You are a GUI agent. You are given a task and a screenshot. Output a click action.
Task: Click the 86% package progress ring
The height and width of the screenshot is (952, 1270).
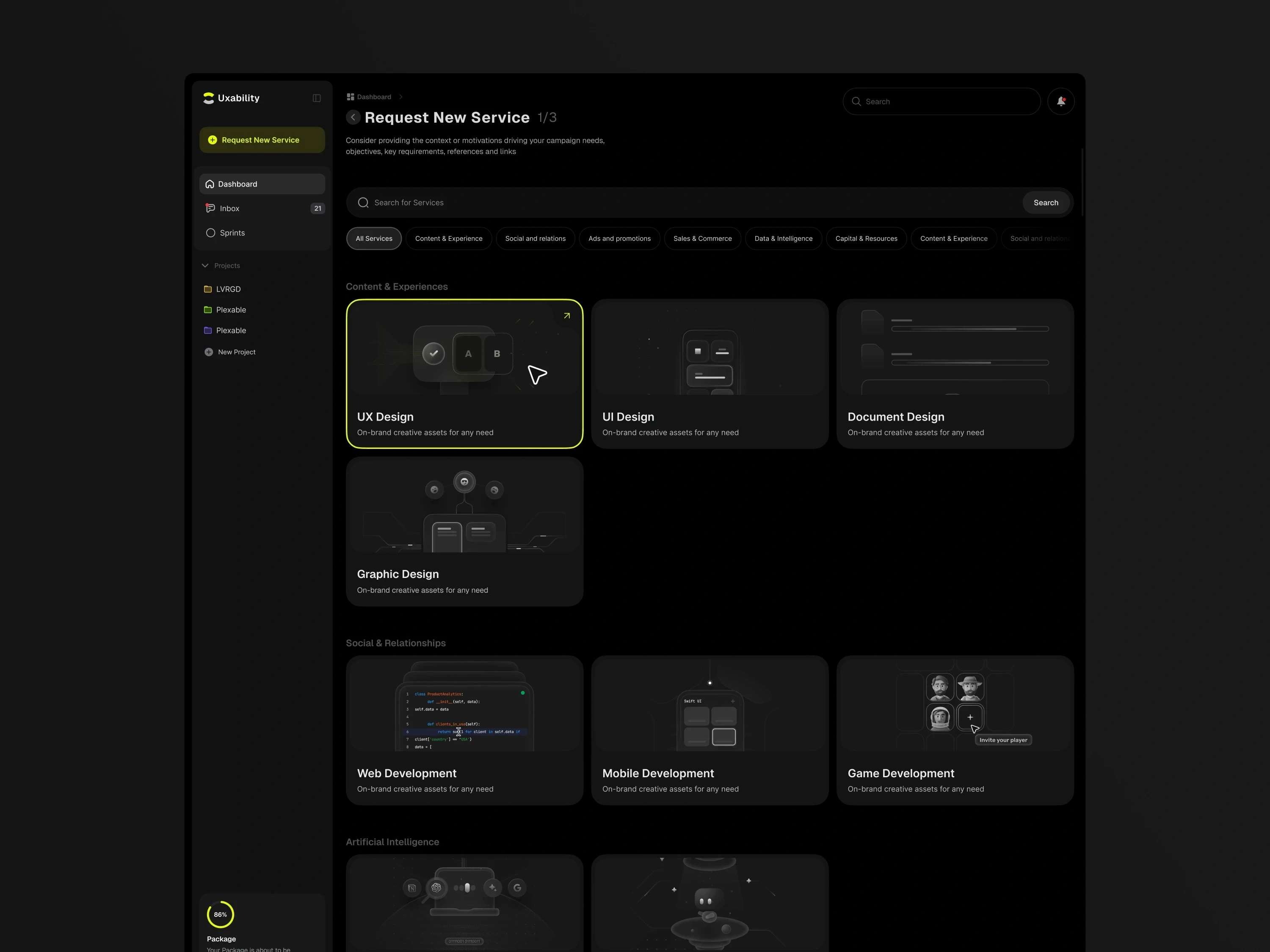(x=221, y=915)
